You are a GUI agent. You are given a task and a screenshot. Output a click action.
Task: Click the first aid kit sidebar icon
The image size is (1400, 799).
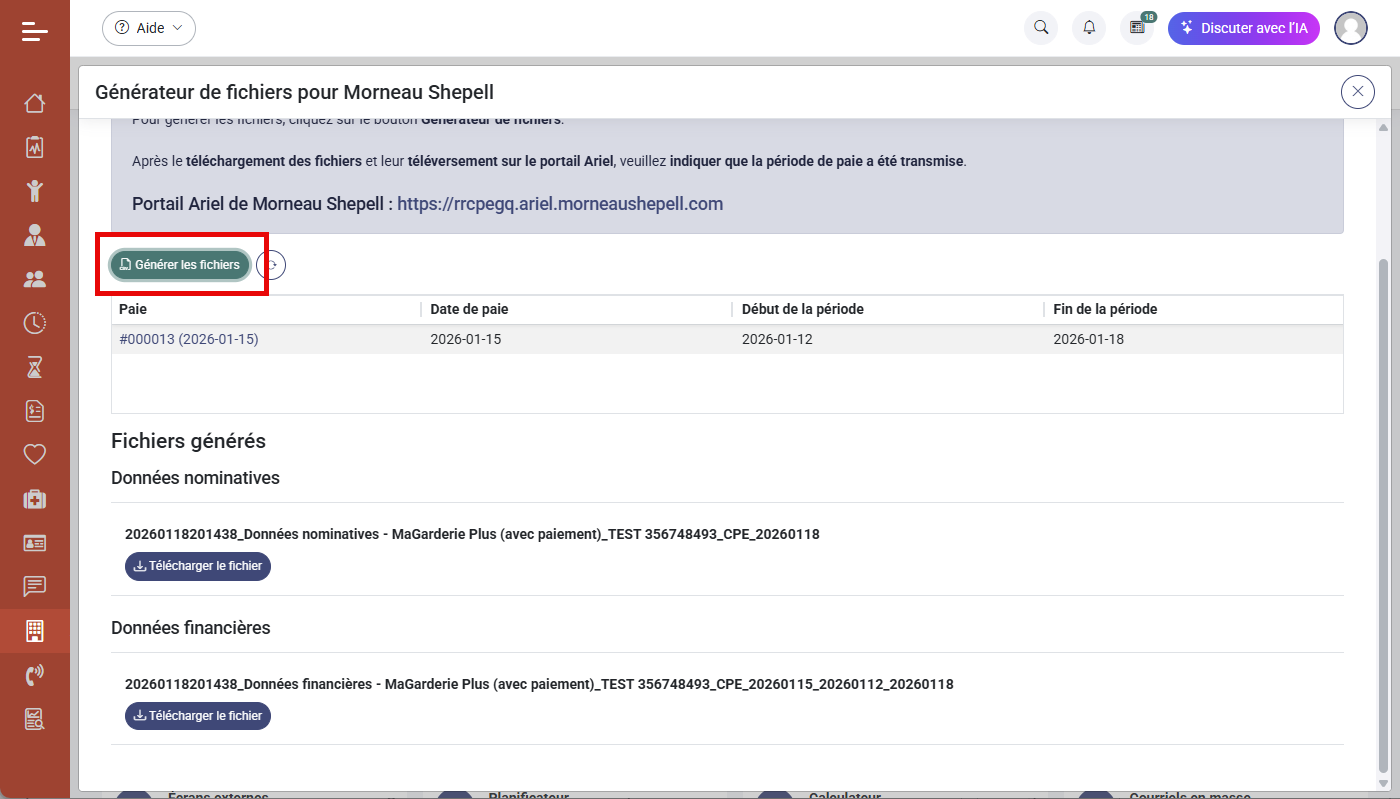pos(34,498)
